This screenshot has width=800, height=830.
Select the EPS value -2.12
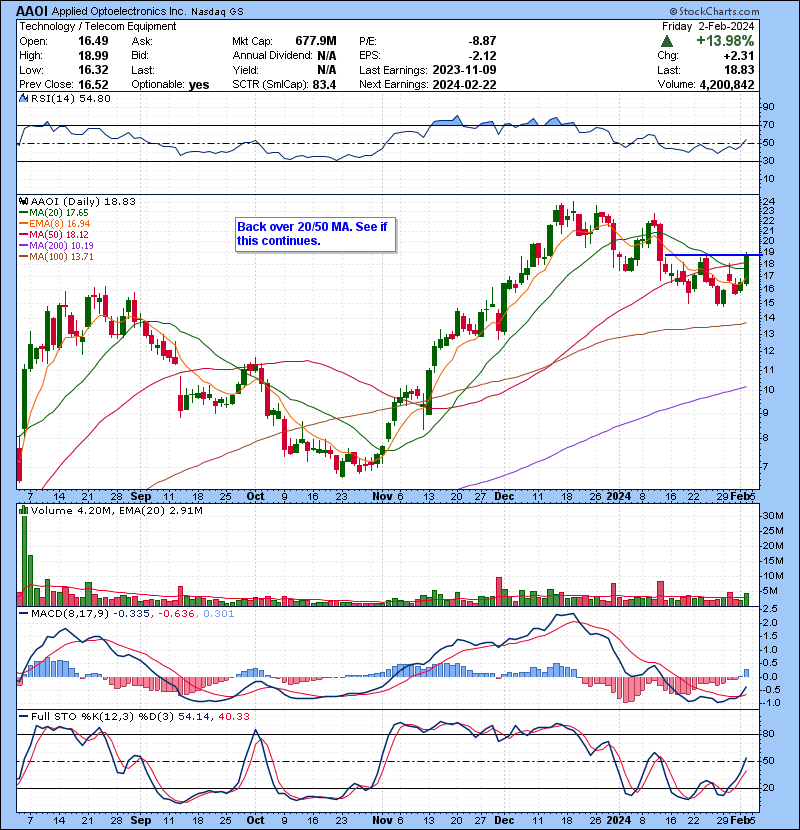pos(482,56)
